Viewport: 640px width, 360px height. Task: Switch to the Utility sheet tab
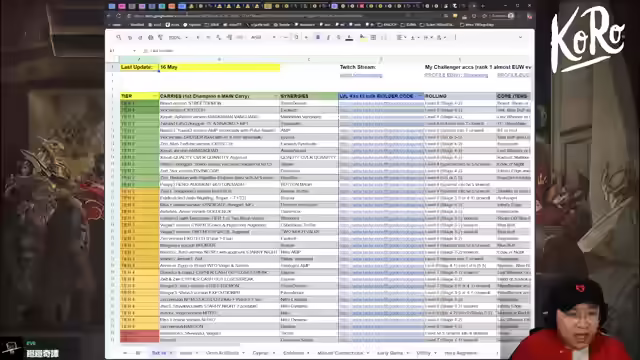pyautogui.click(x=423, y=353)
